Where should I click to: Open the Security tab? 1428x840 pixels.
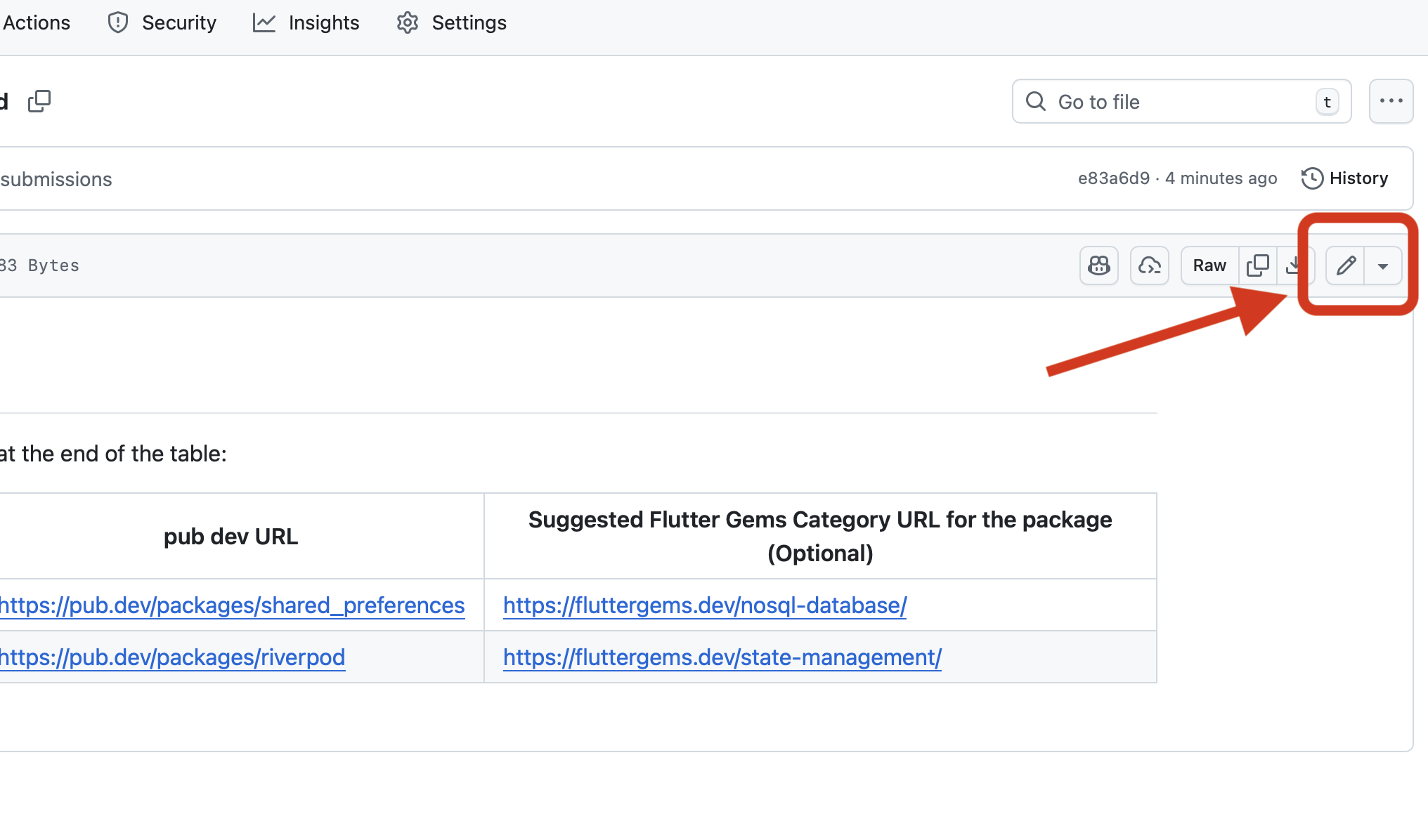click(x=162, y=22)
